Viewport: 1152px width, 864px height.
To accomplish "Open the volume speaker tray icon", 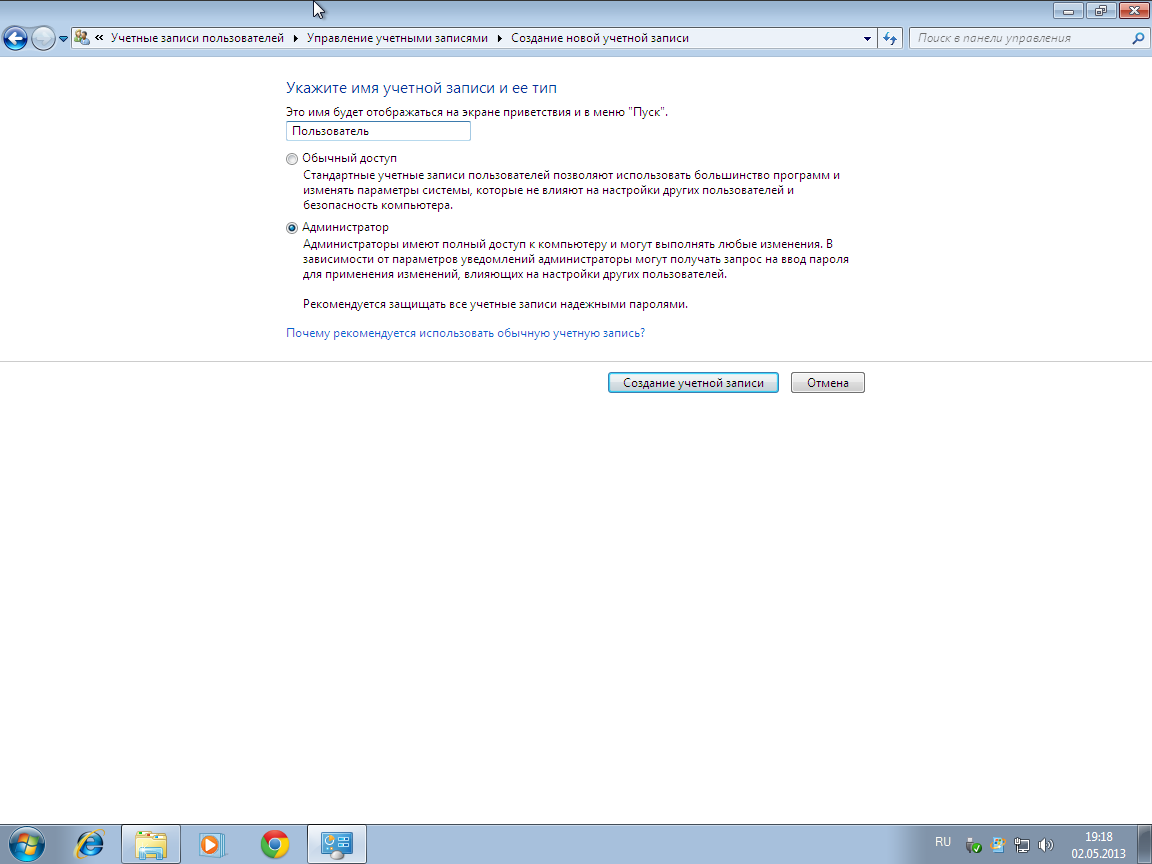I will pos(1045,845).
